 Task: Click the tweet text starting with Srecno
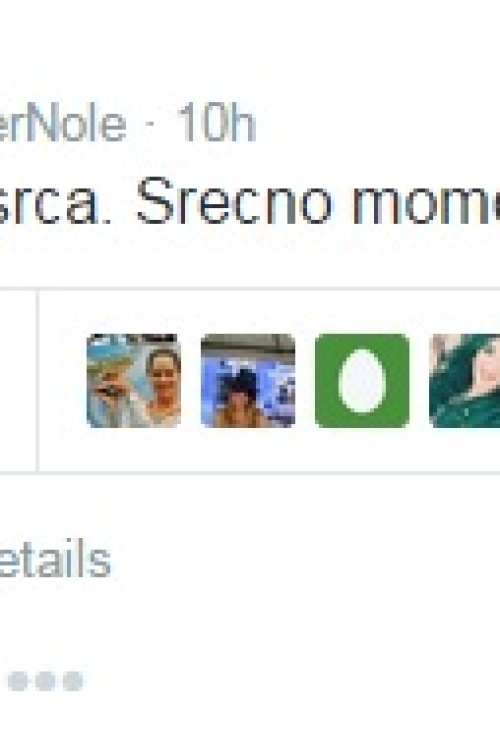tap(318, 201)
